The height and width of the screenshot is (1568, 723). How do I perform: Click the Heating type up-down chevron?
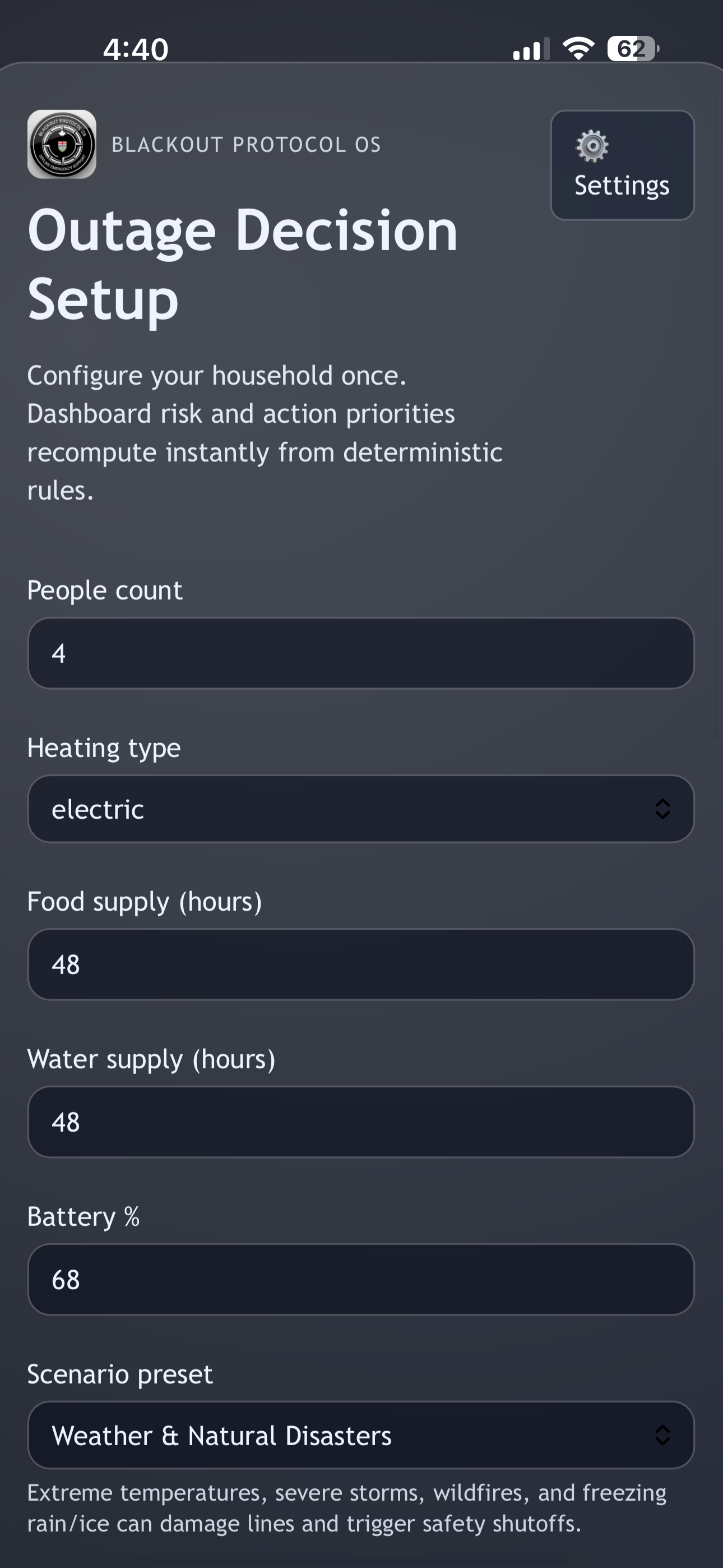[662, 809]
